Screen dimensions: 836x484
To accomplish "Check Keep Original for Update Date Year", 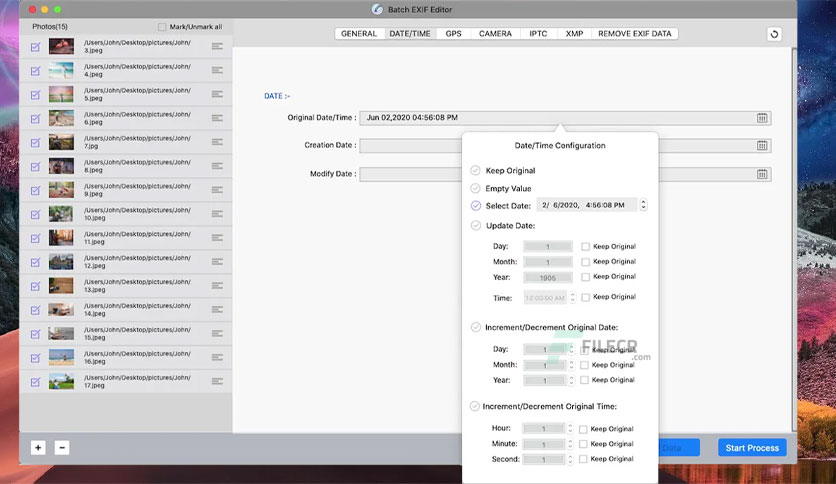I will (585, 277).
